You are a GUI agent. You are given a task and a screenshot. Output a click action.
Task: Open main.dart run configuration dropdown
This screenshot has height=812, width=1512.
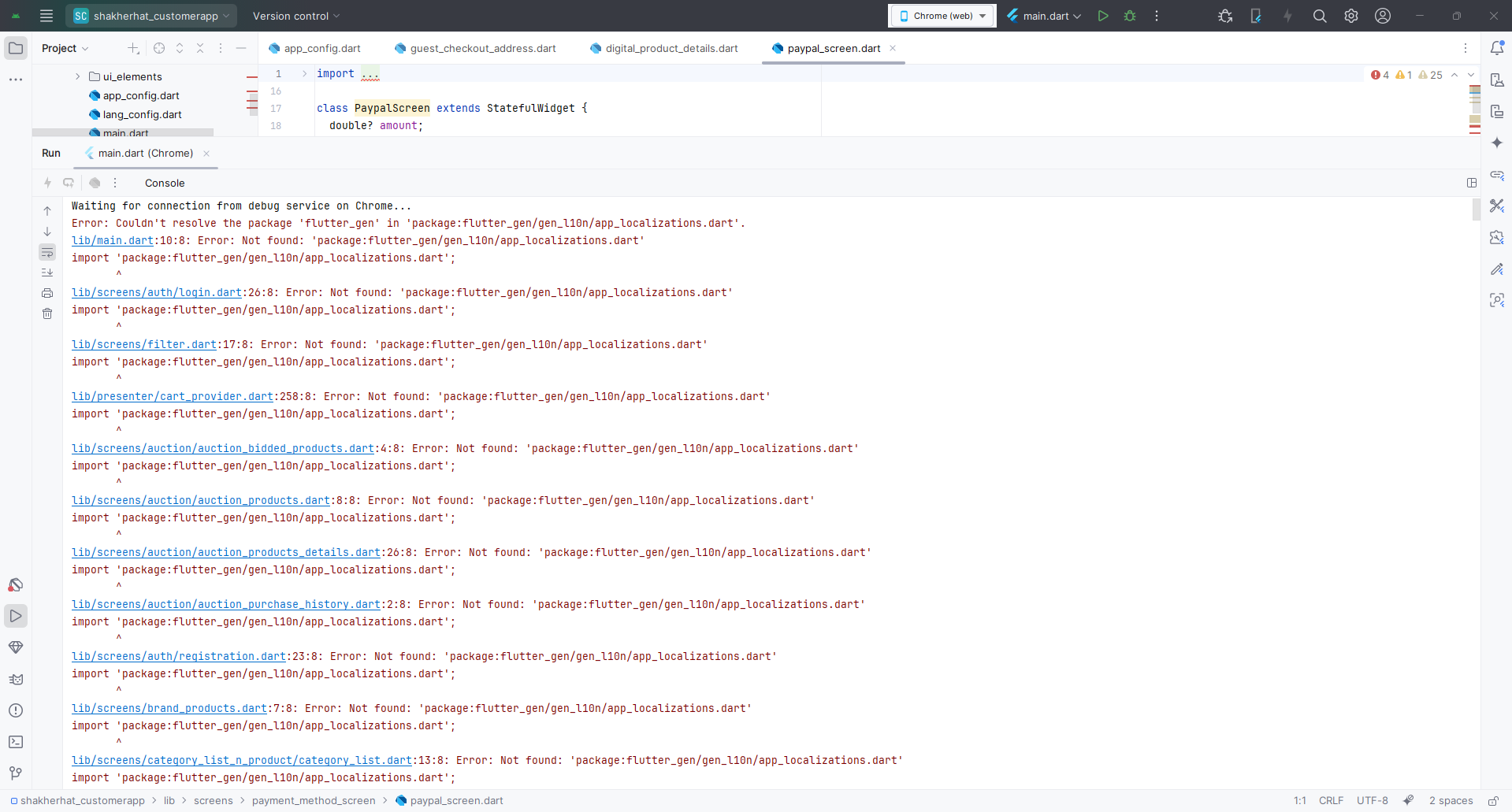pos(1044,16)
